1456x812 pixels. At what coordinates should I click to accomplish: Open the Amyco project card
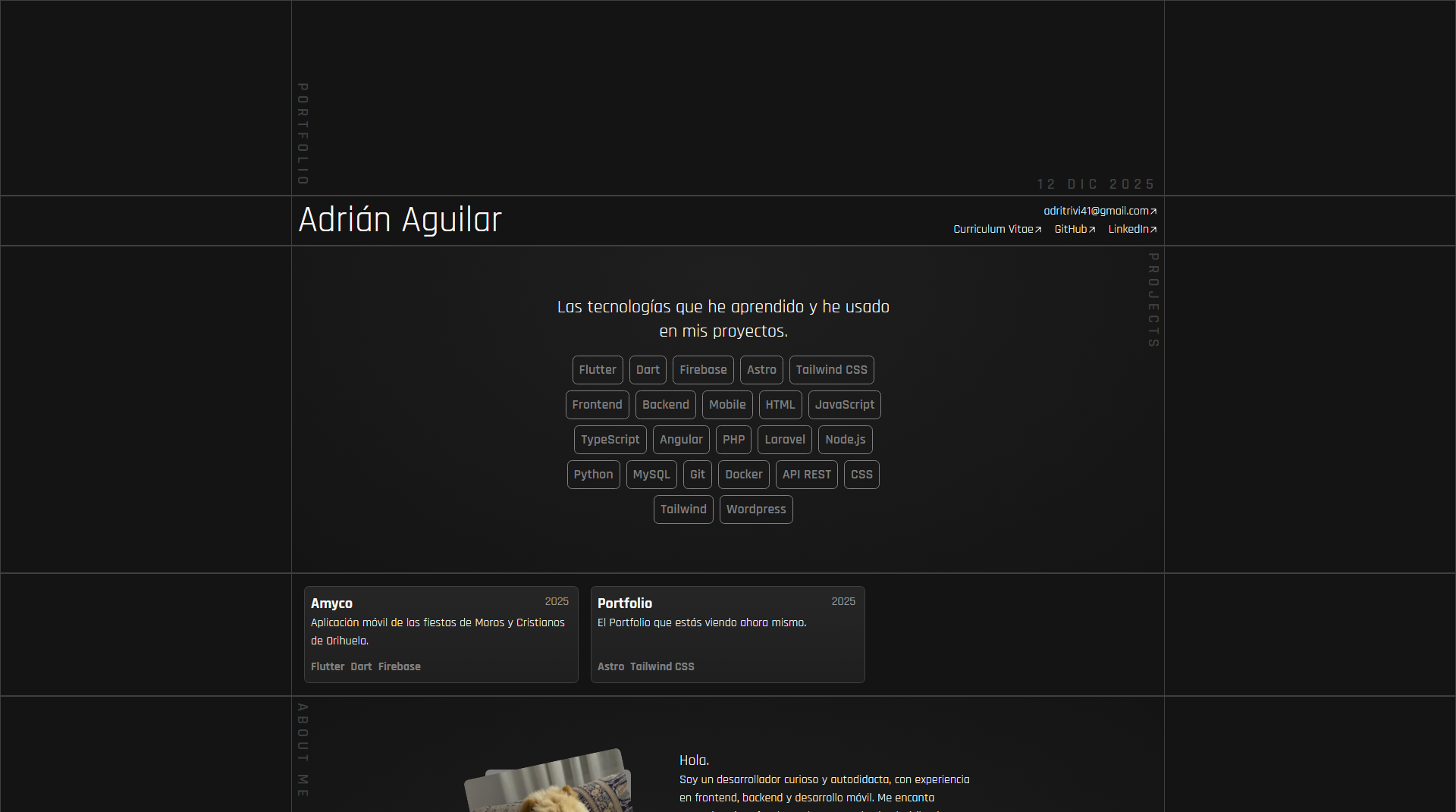(x=441, y=635)
